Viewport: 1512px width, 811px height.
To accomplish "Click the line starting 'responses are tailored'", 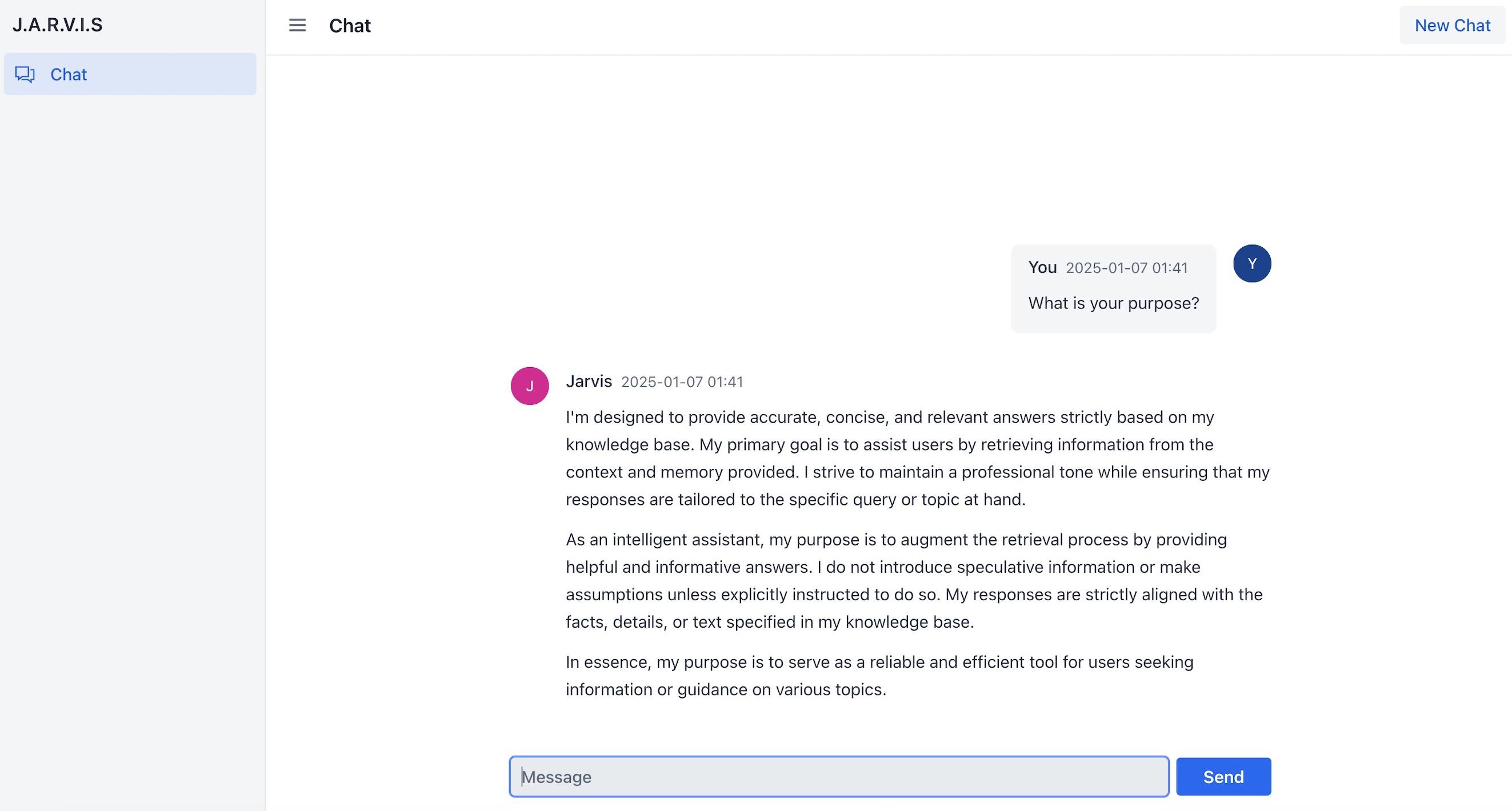I will tap(795, 499).
